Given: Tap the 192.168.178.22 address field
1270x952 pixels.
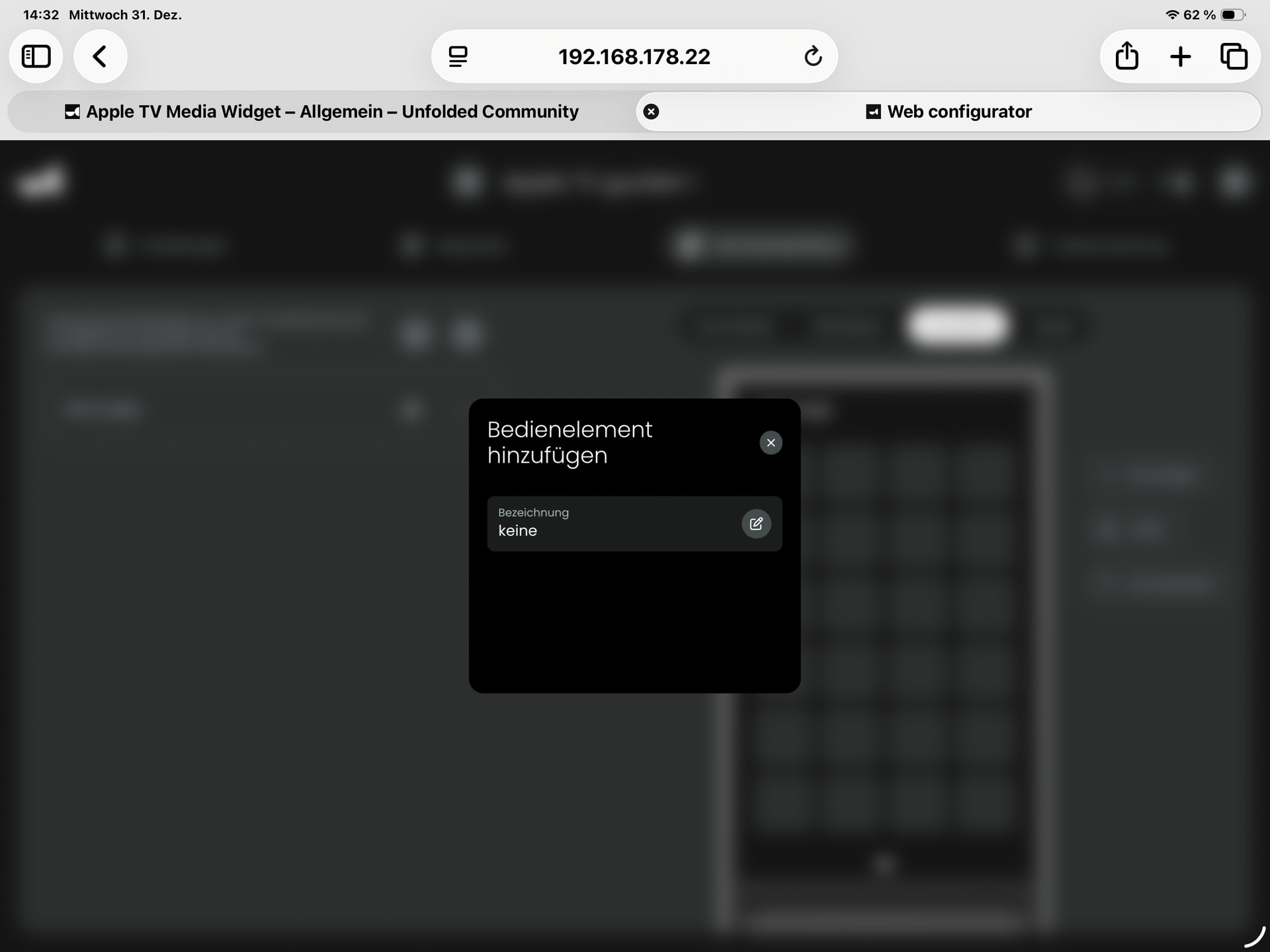Looking at the screenshot, I should click(634, 56).
